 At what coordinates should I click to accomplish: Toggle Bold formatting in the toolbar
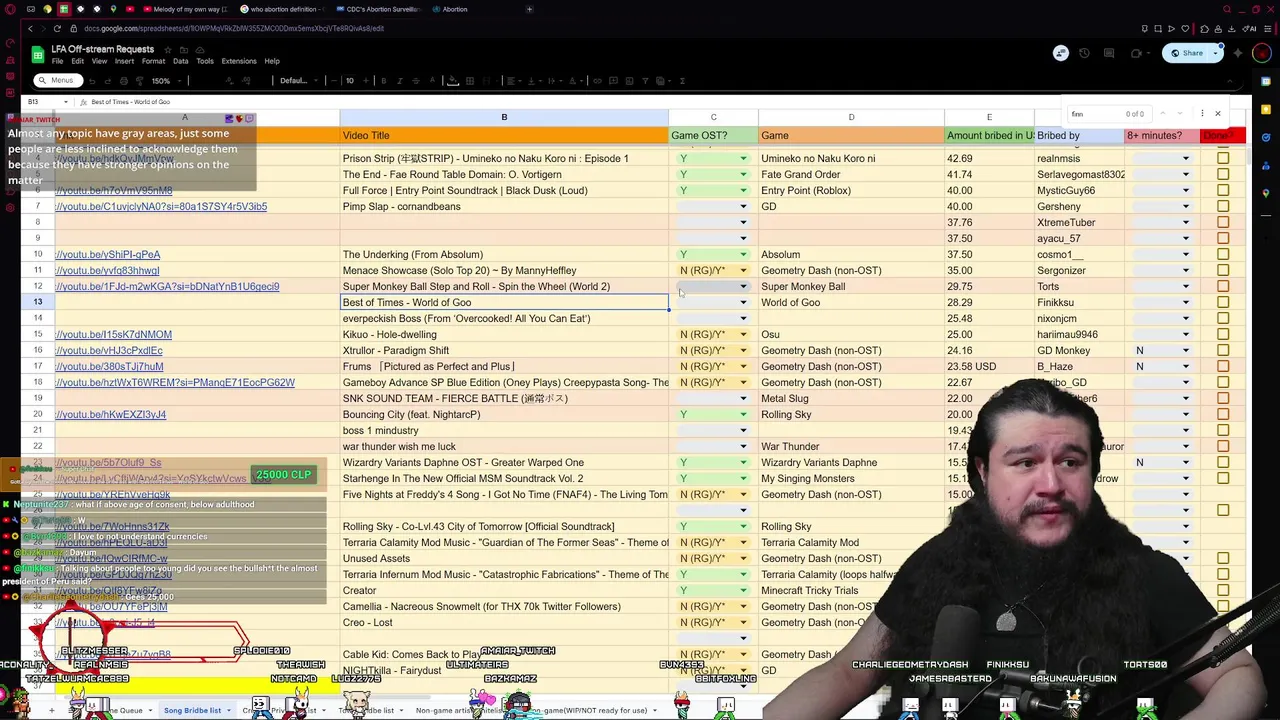point(384,81)
